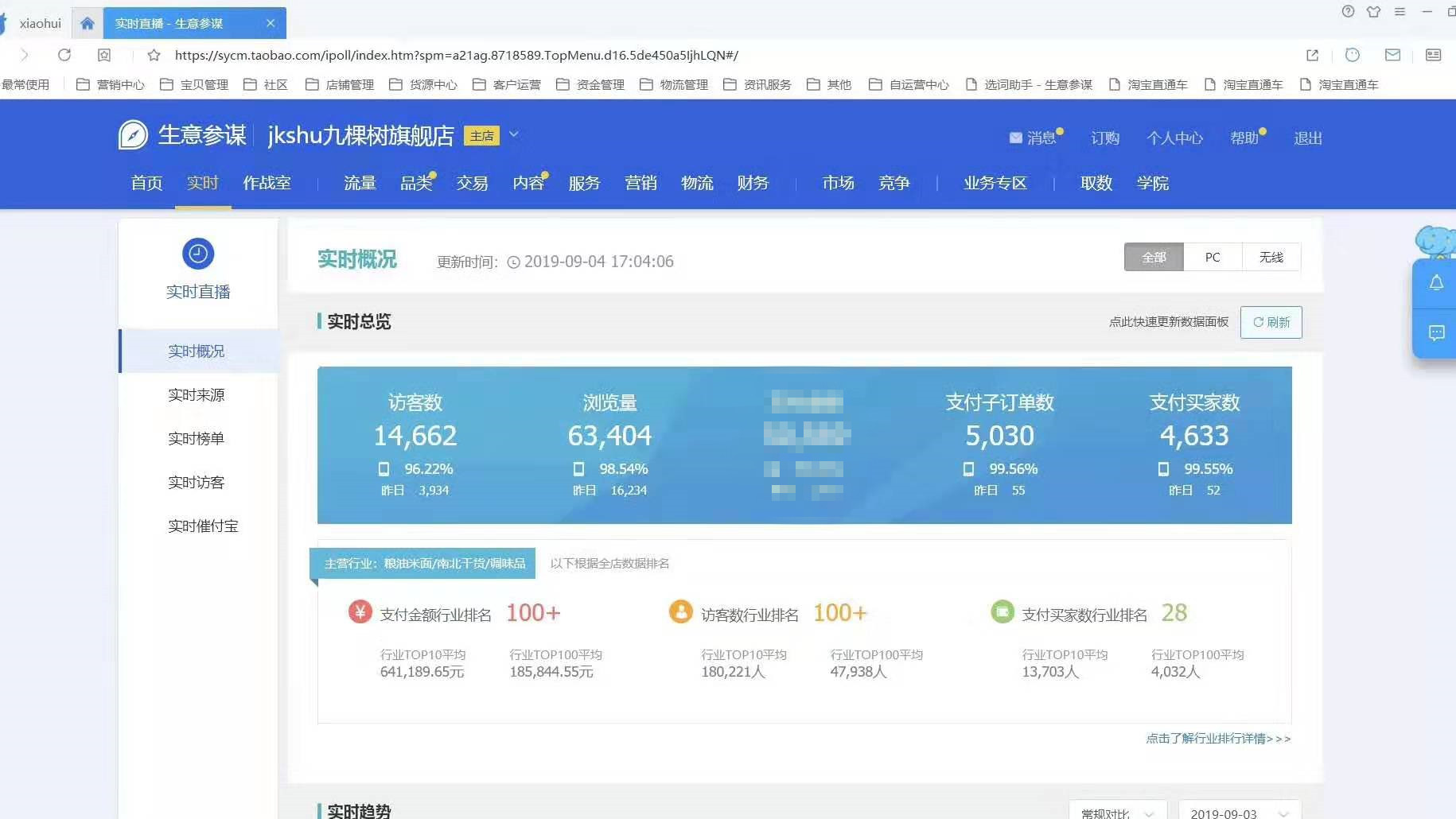Open the 作战室 nav tab
The width and height of the screenshot is (1456, 819).
tap(267, 183)
